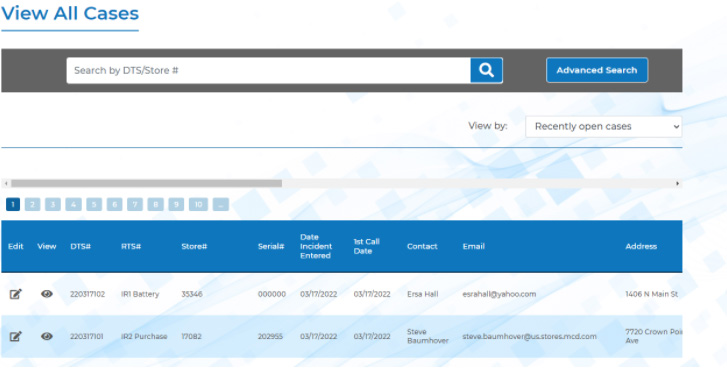Click the Date Incident Entered header
Screen dimensions: 727x380
click(316, 246)
